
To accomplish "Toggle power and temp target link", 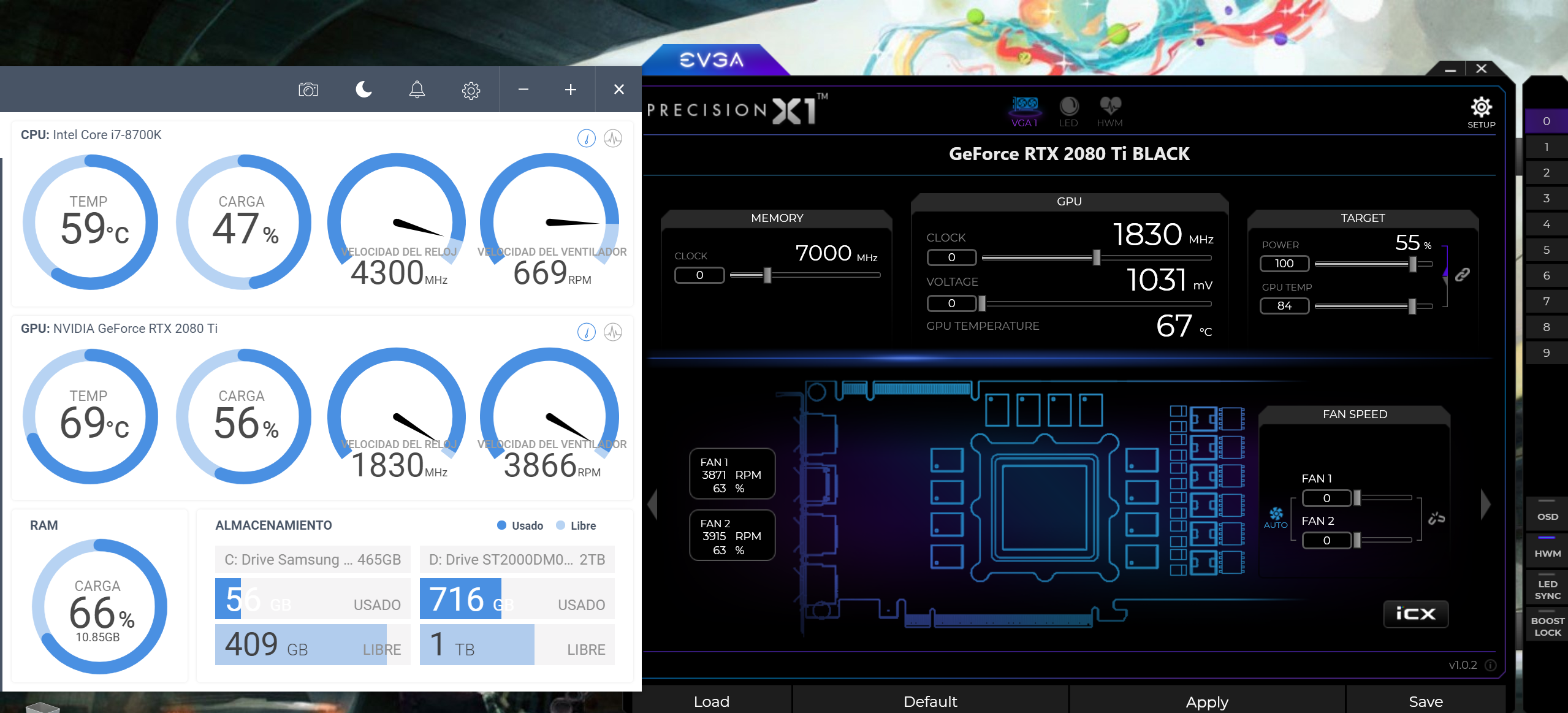I will (1463, 274).
